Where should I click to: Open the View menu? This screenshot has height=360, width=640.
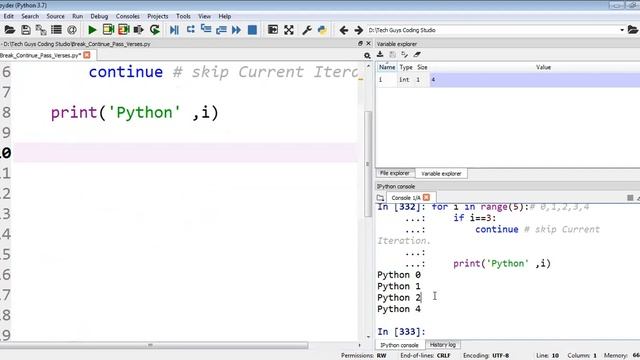click(x=204, y=16)
